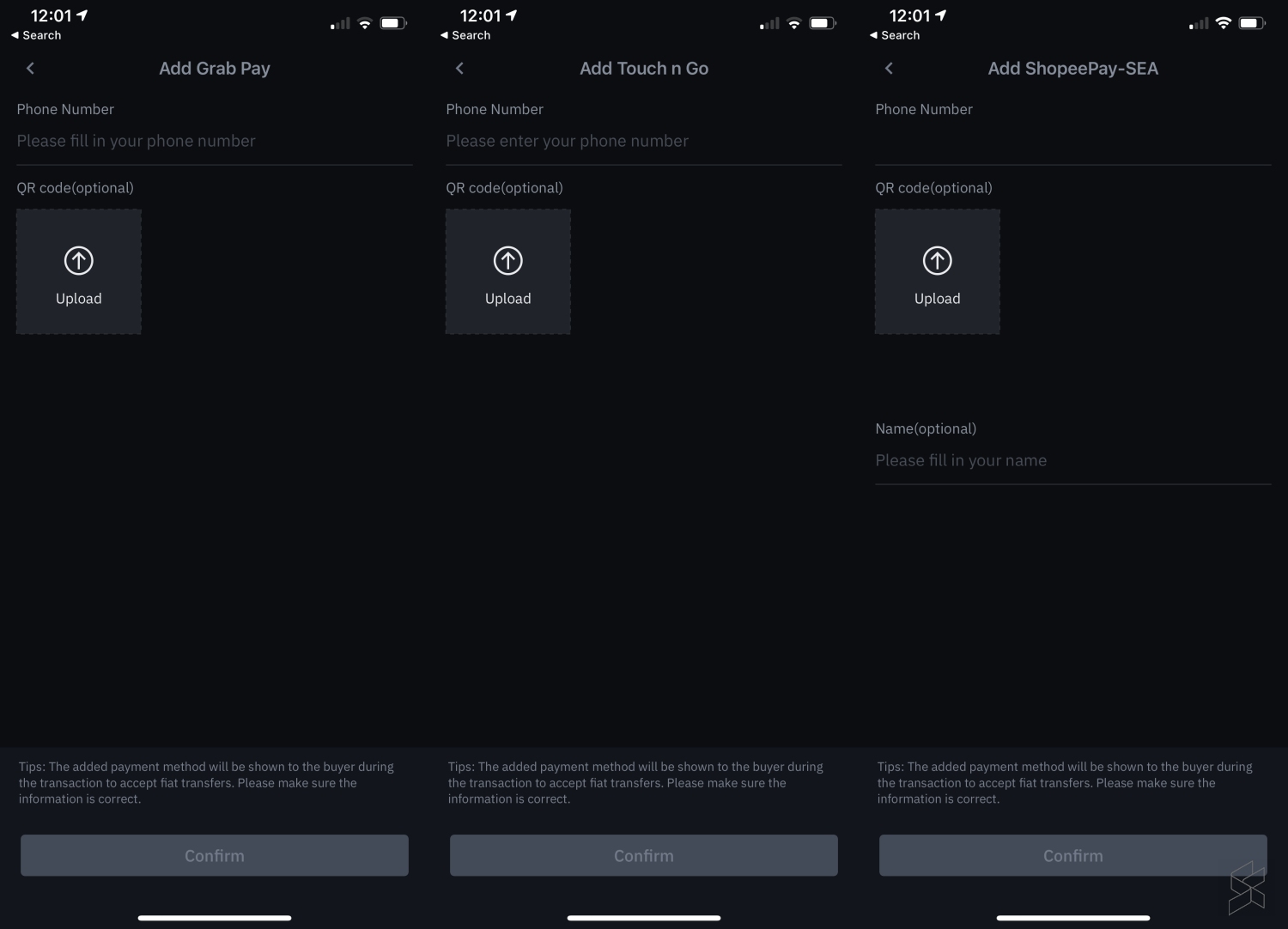Tap the watermark logo at bottom right corner

(1247, 888)
